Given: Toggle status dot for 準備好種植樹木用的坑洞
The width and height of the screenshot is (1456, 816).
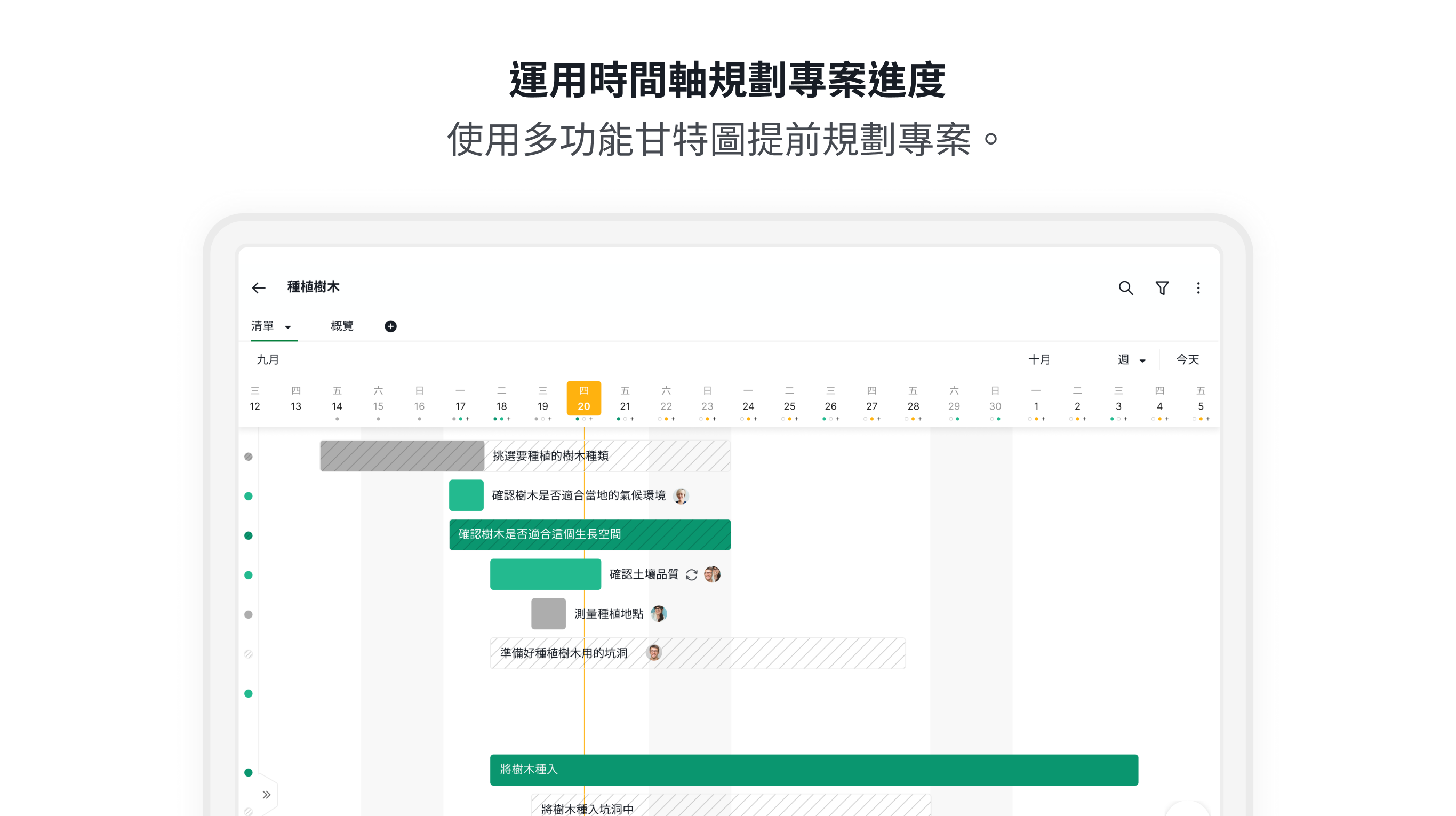Looking at the screenshot, I should (x=248, y=654).
